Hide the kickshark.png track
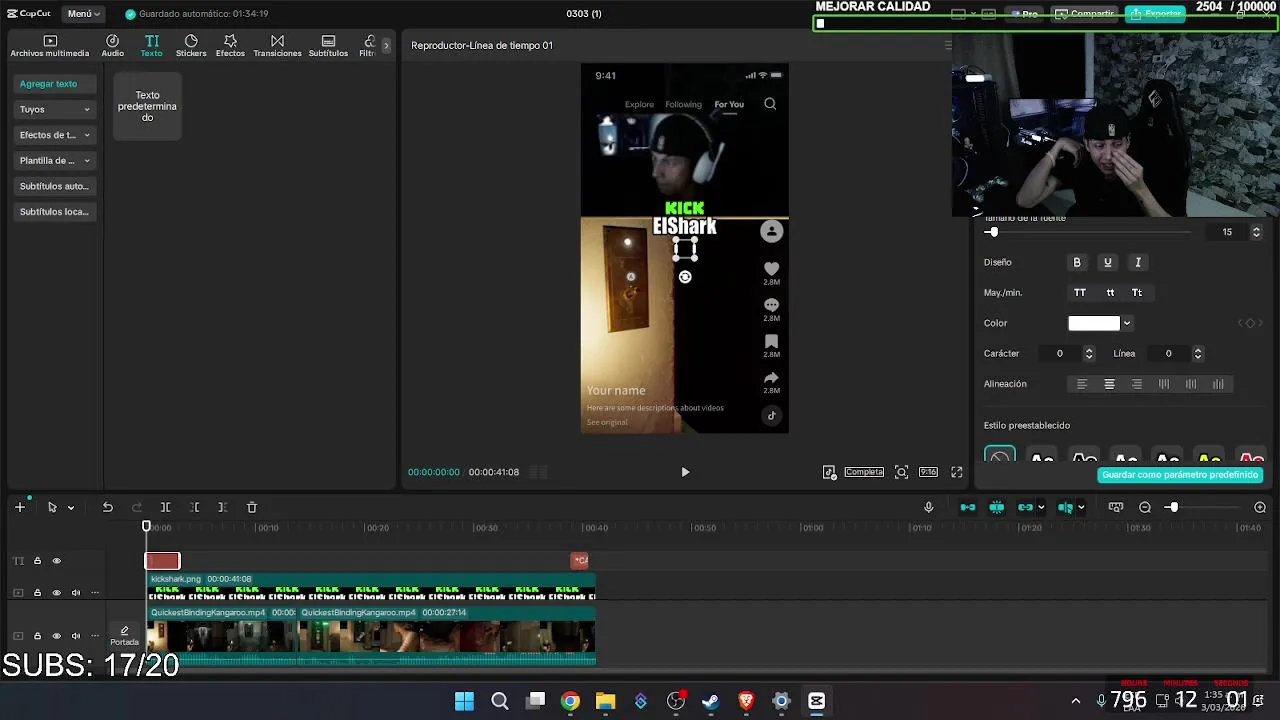The width and height of the screenshot is (1280, 720). [57, 593]
